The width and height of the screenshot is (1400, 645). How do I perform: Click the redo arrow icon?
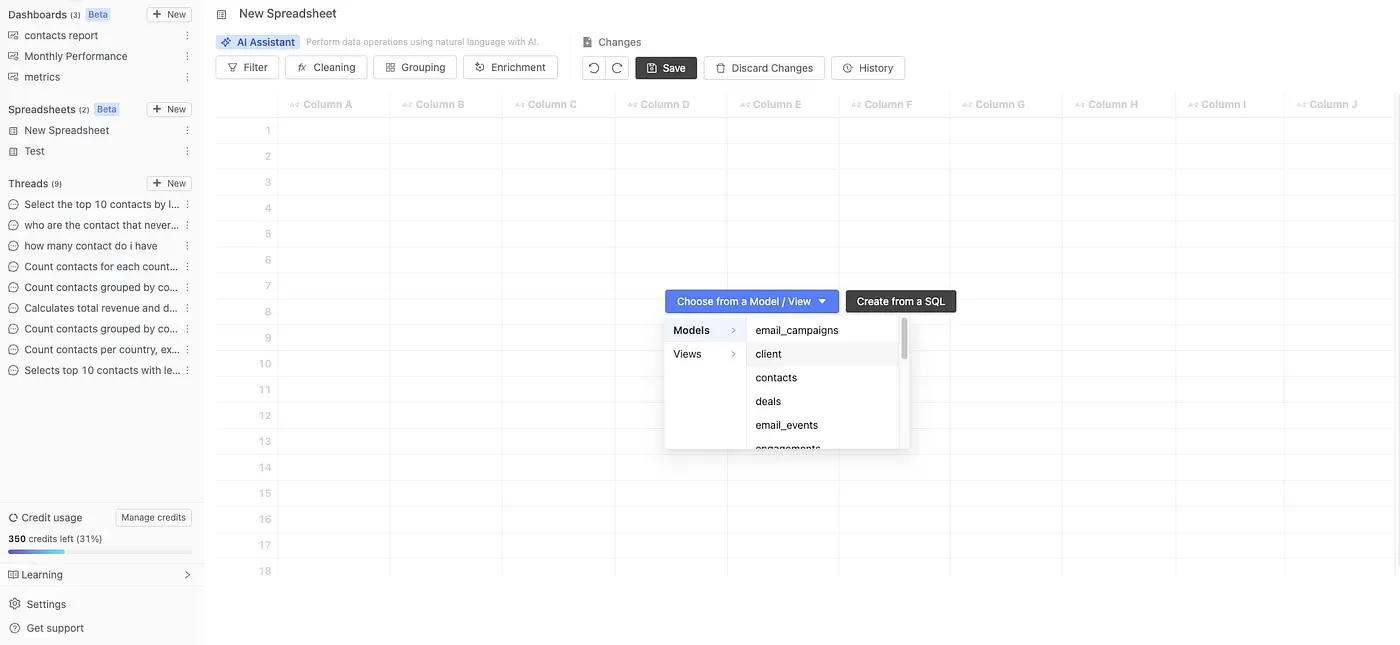pos(617,68)
